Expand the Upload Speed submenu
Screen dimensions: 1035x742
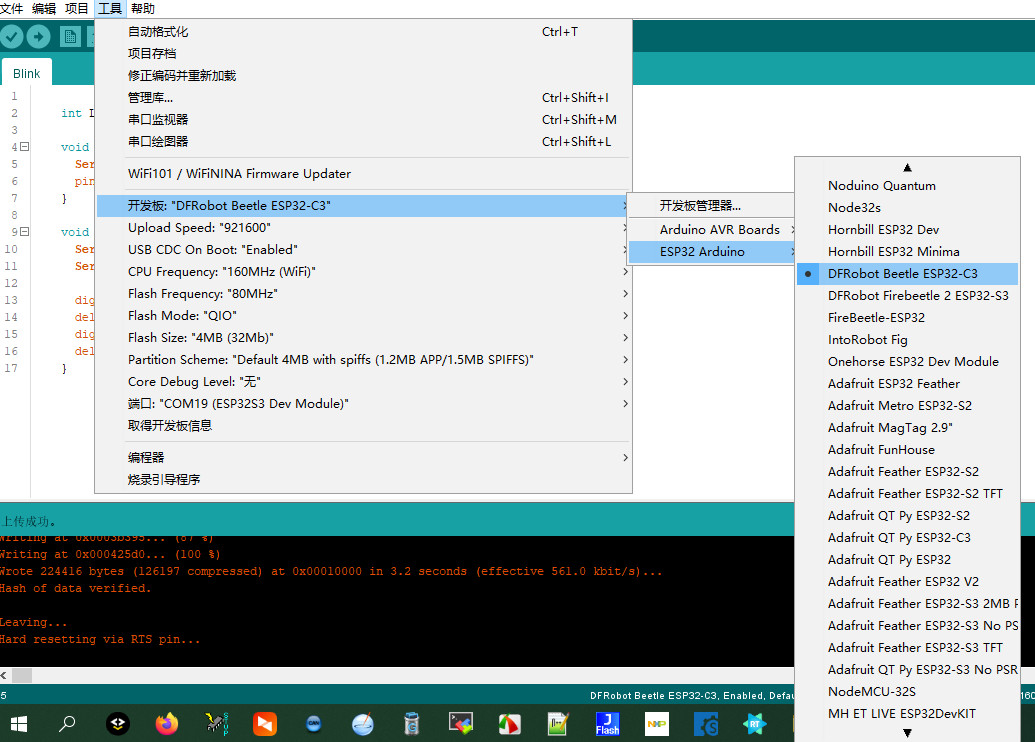[x=364, y=228]
